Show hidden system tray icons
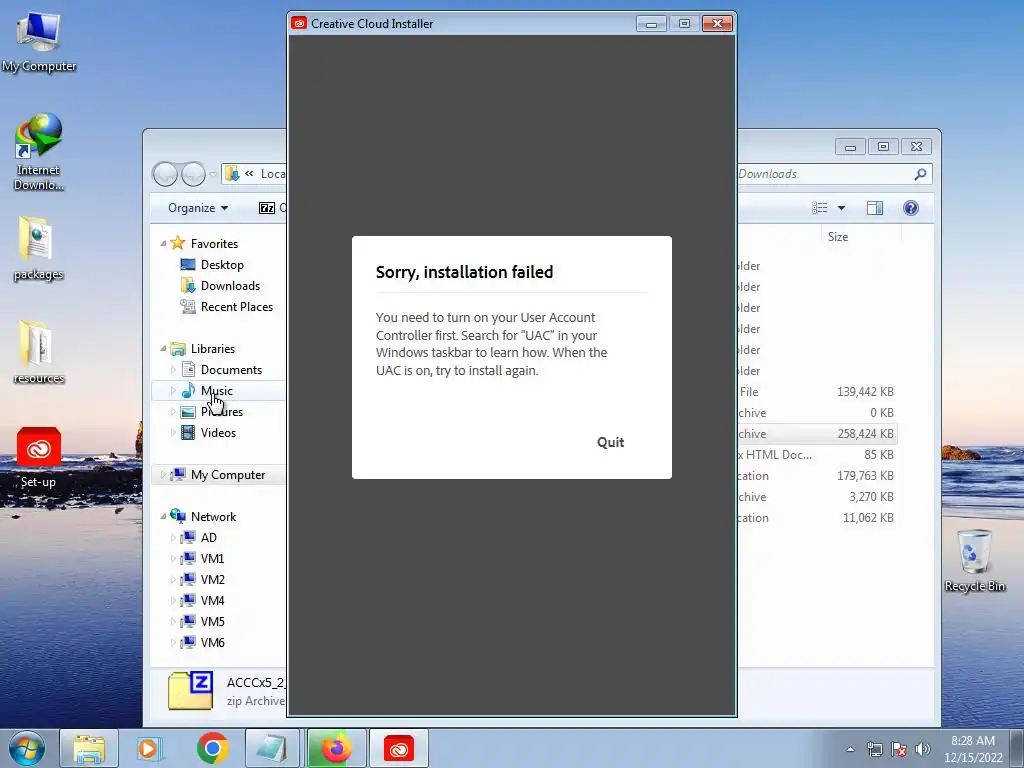Screen dimensions: 1024x768 [x=850, y=749]
